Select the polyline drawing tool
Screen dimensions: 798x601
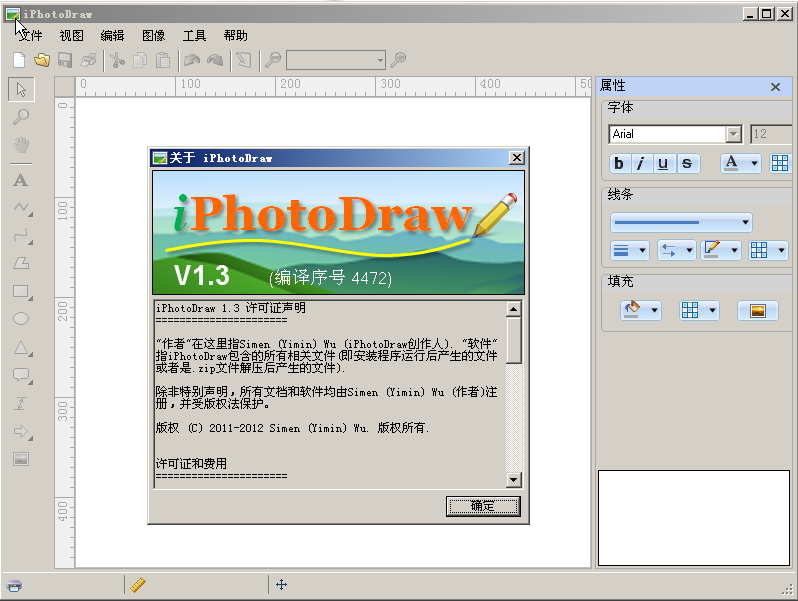22,208
